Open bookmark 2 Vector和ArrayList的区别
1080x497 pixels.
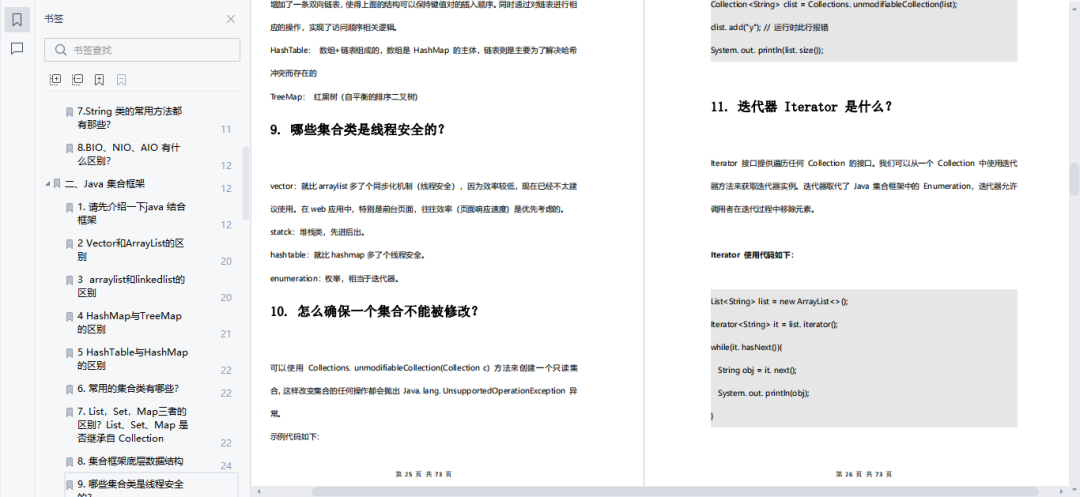[x=131, y=250]
